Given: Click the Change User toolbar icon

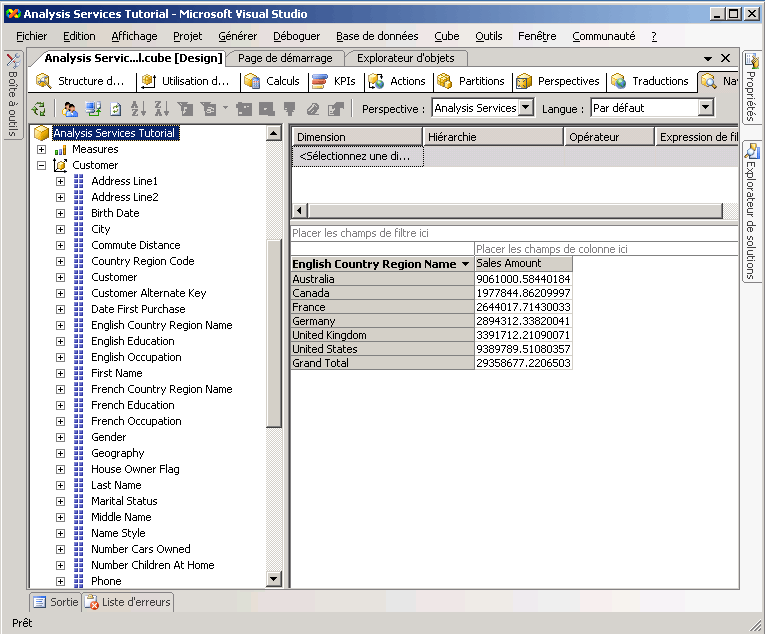Looking at the screenshot, I should pos(70,109).
